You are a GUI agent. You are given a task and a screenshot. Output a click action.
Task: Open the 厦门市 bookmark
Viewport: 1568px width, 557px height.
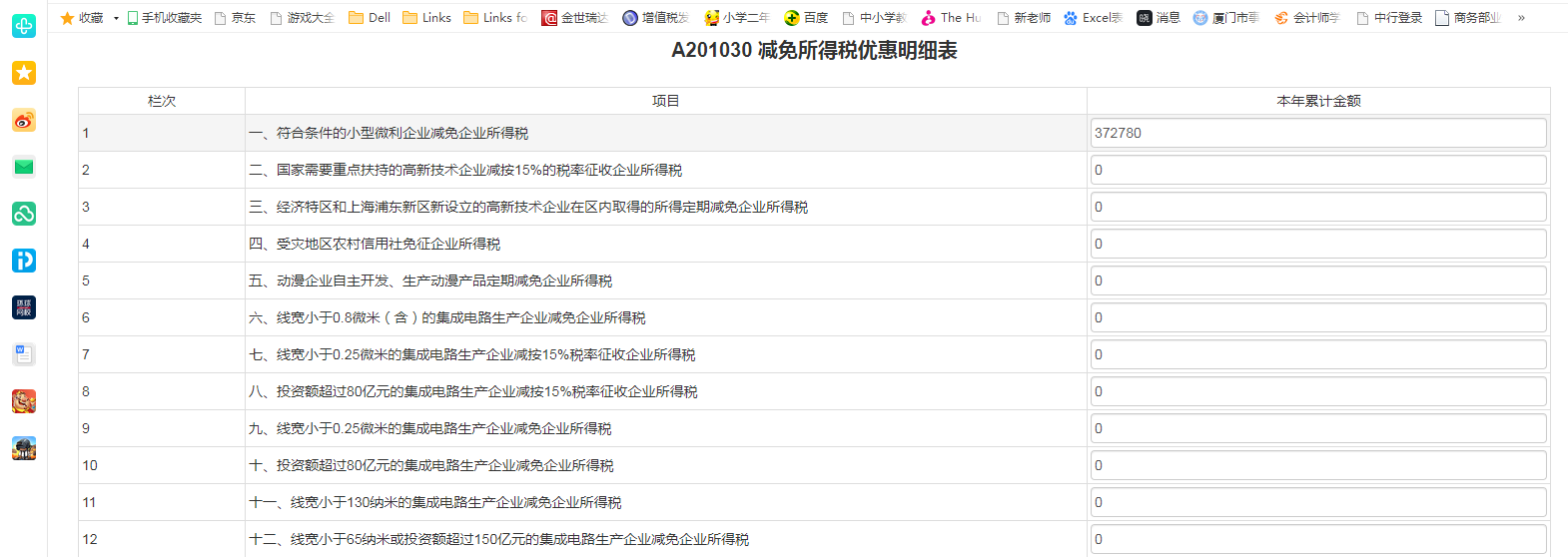click(x=1226, y=18)
